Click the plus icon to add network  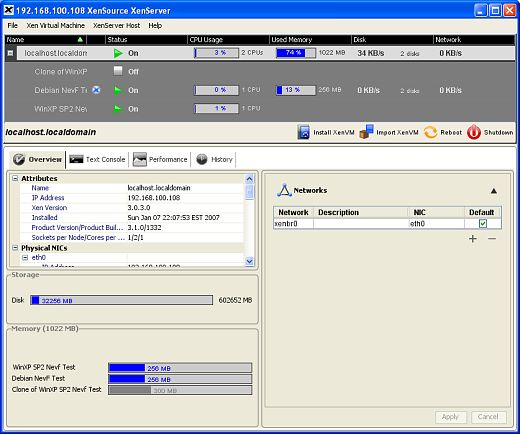click(x=473, y=239)
